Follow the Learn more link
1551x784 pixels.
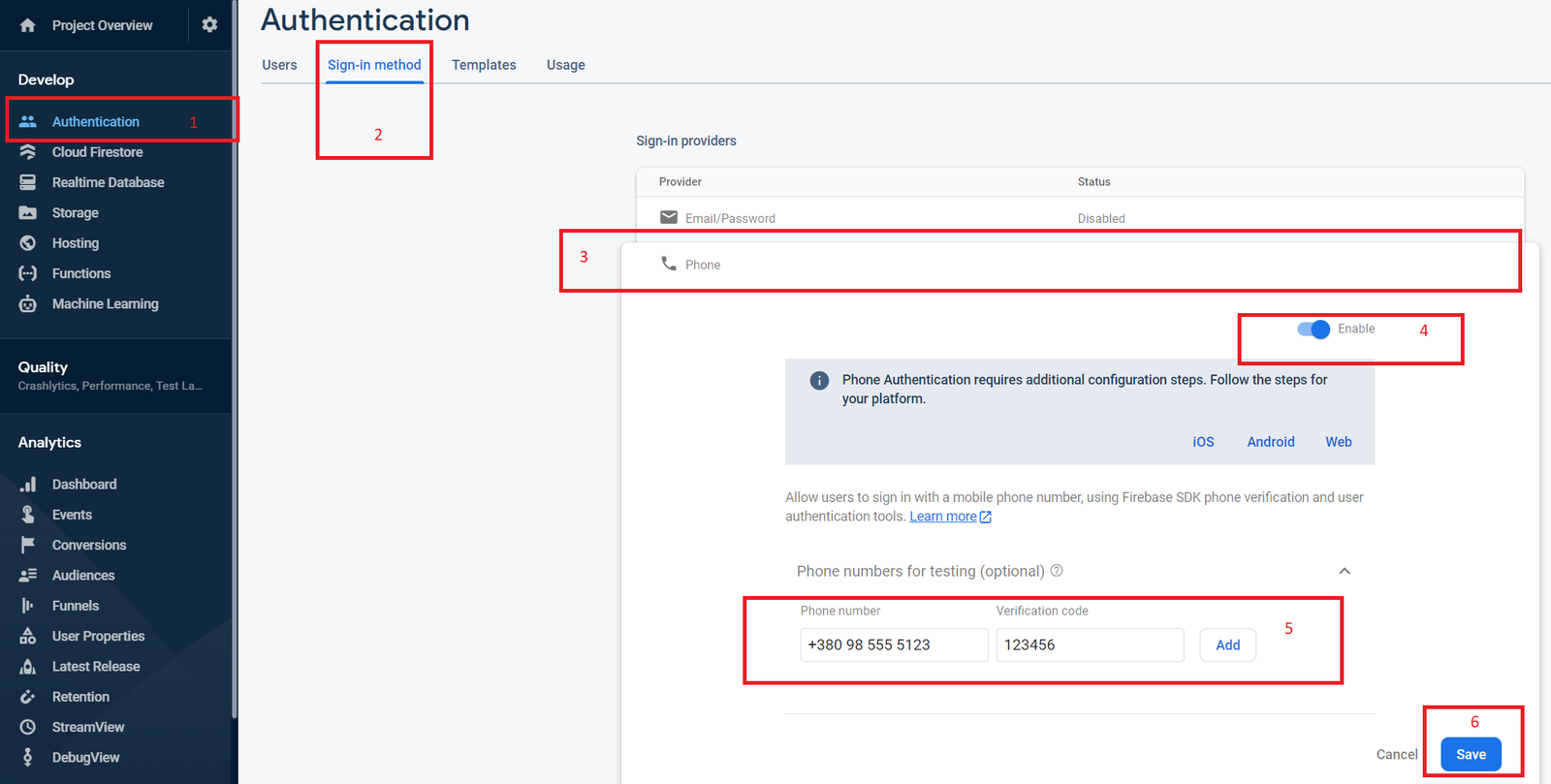[943, 517]
